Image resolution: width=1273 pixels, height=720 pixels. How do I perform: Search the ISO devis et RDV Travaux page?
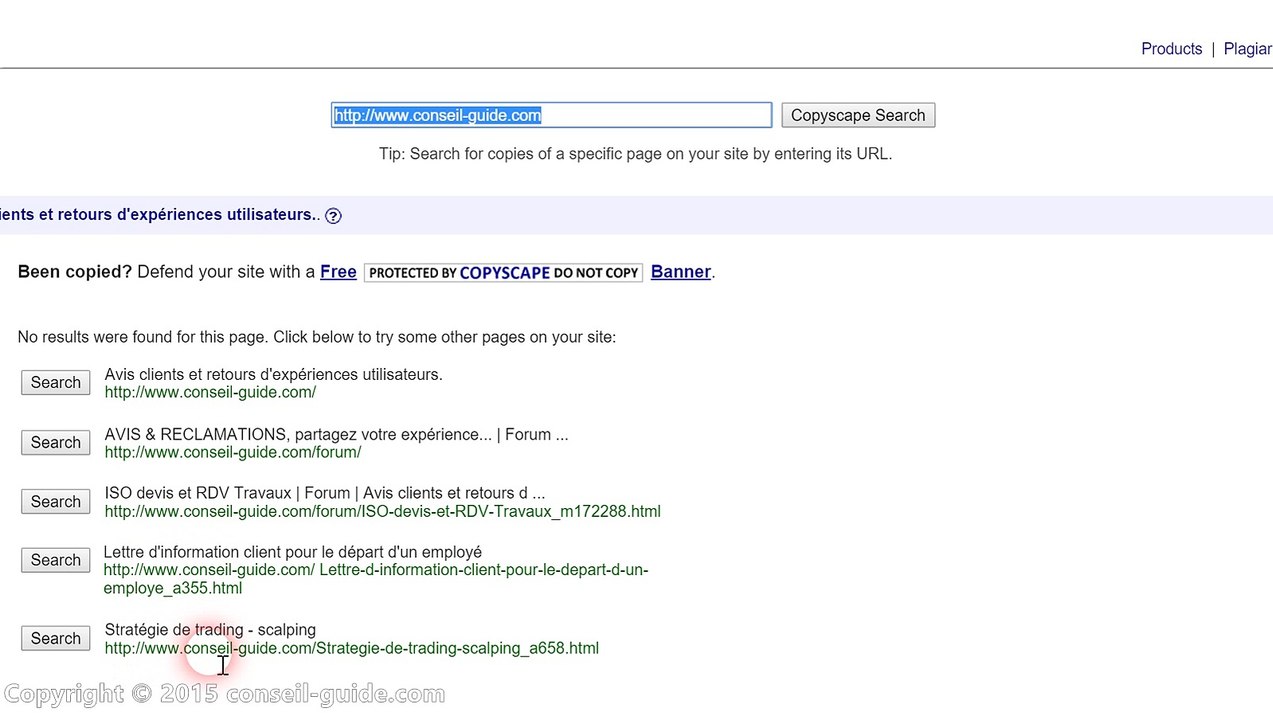click(x=55, y=502)
